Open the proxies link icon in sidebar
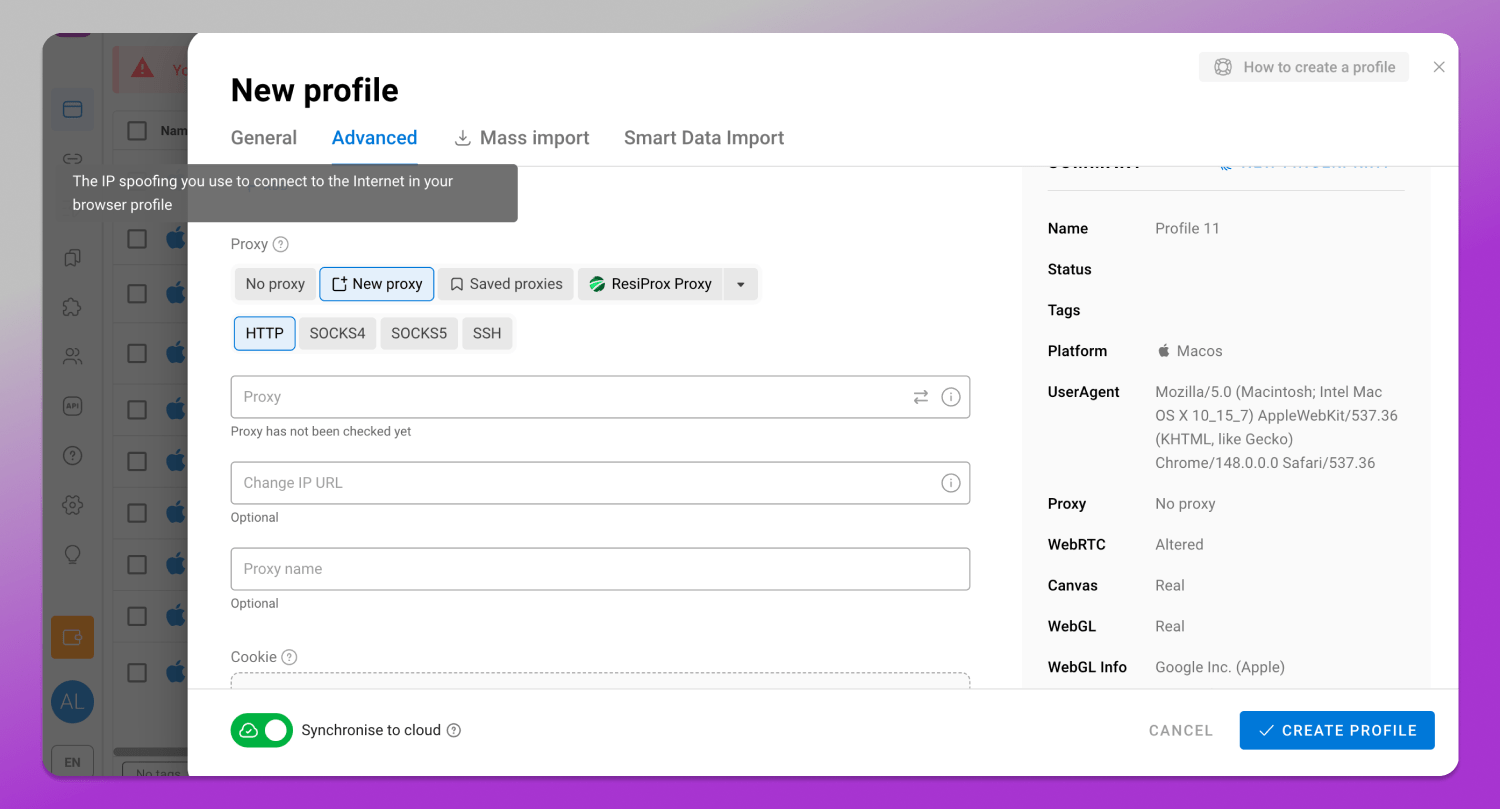The image size is (1500, 809). 72,159
